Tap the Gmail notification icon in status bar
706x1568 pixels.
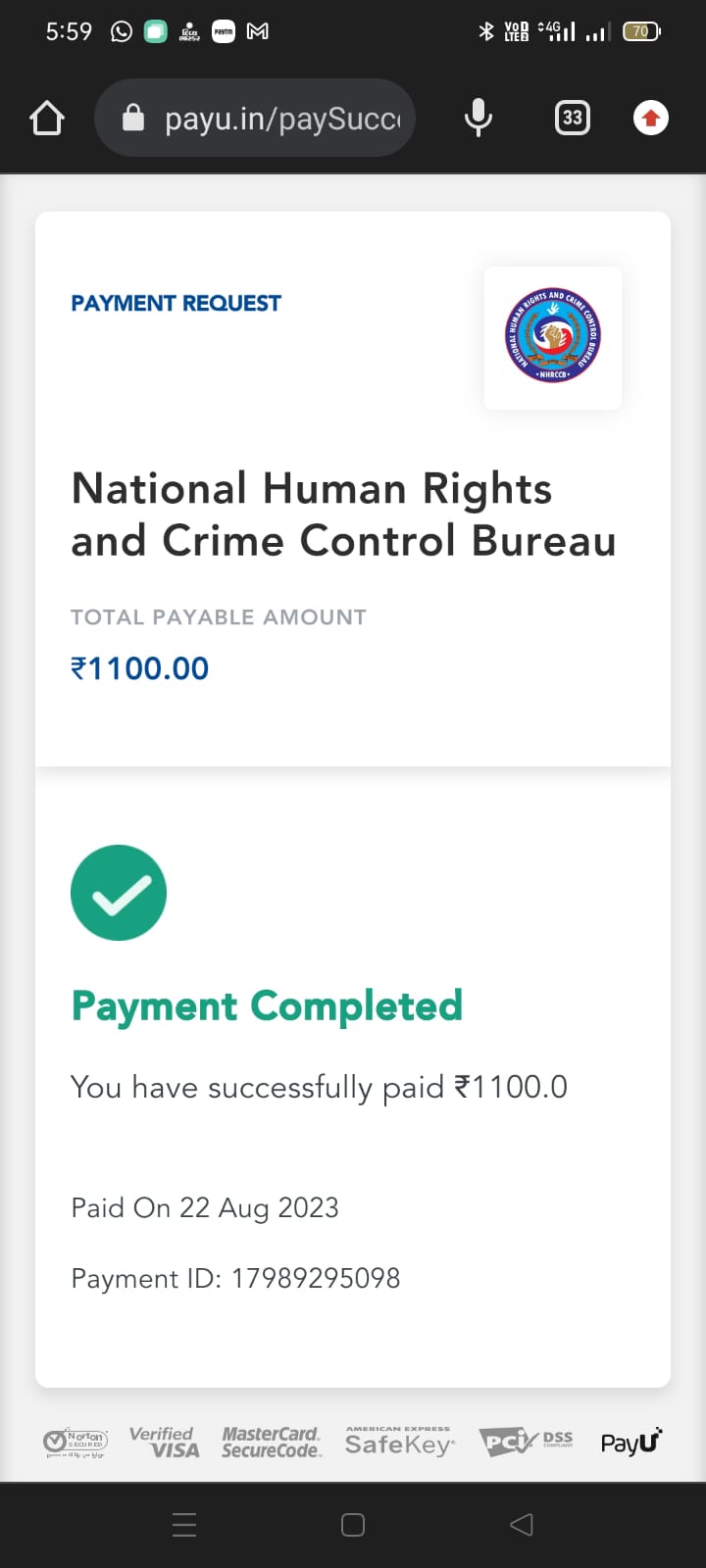click(257, 31)
